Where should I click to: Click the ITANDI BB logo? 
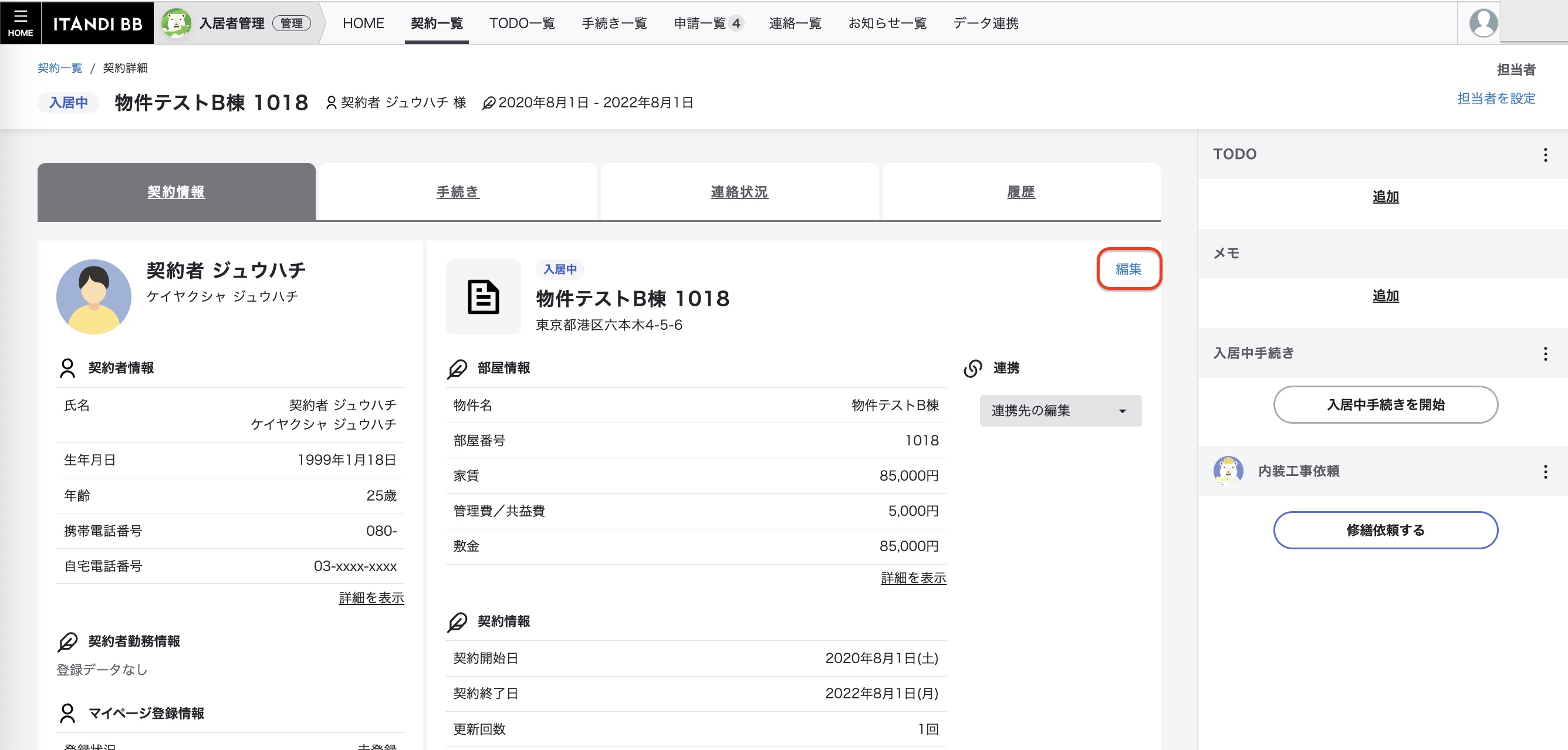[x=97, y=23]
